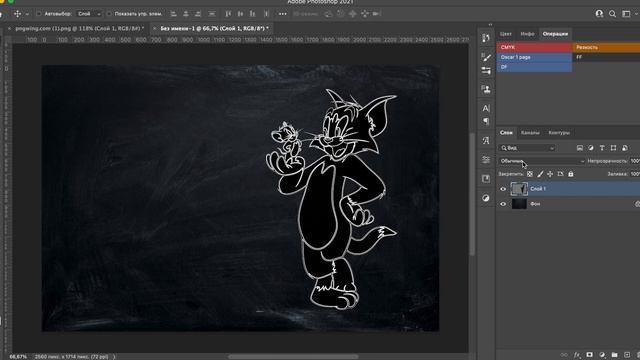Select the Операции panel tab
Image resolution: width=640 pixels, height=360 pixels.
(555, 34)
